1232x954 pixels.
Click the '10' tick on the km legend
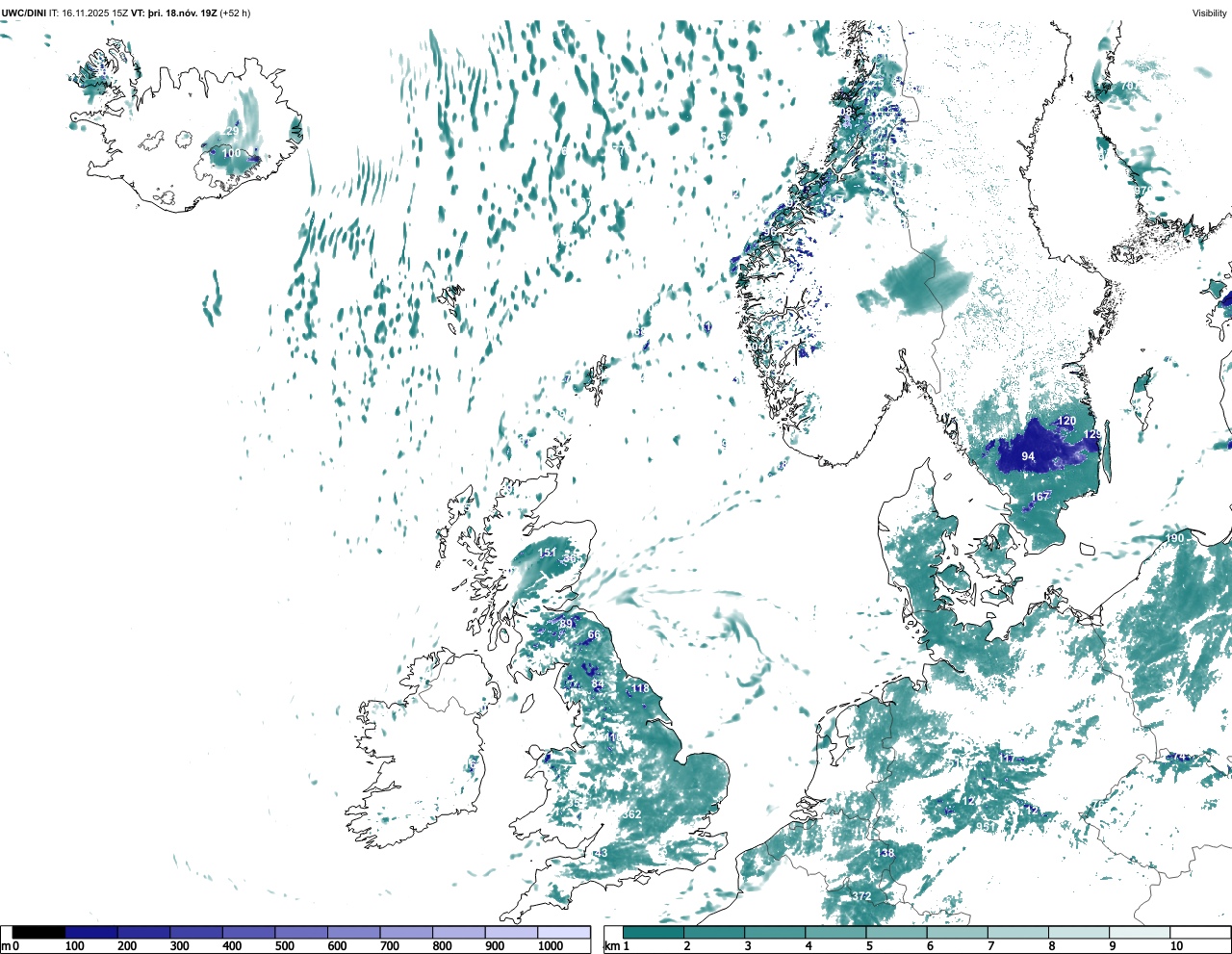tap(1176, 946)
